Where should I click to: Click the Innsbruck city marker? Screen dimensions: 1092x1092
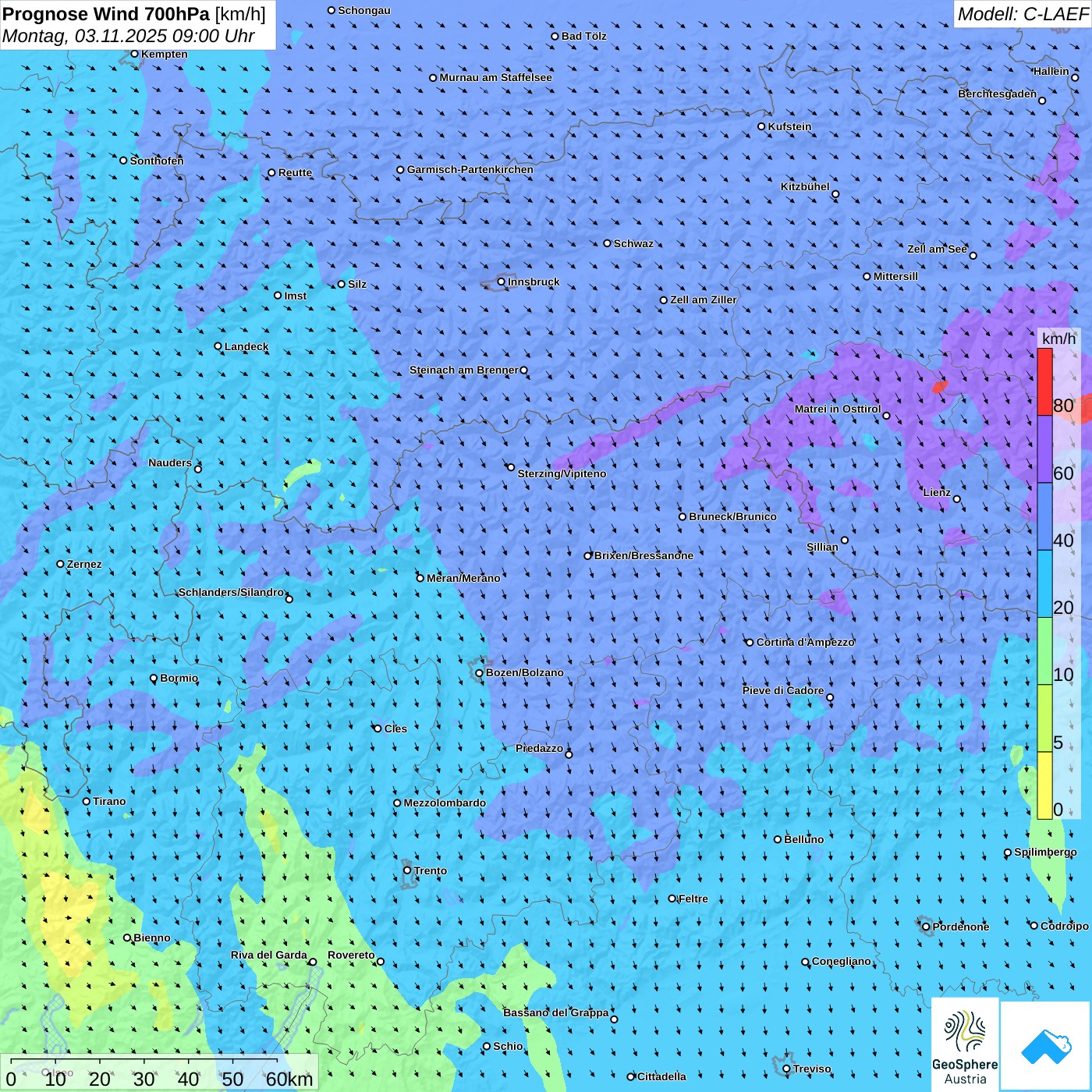[x=502, y=282]
